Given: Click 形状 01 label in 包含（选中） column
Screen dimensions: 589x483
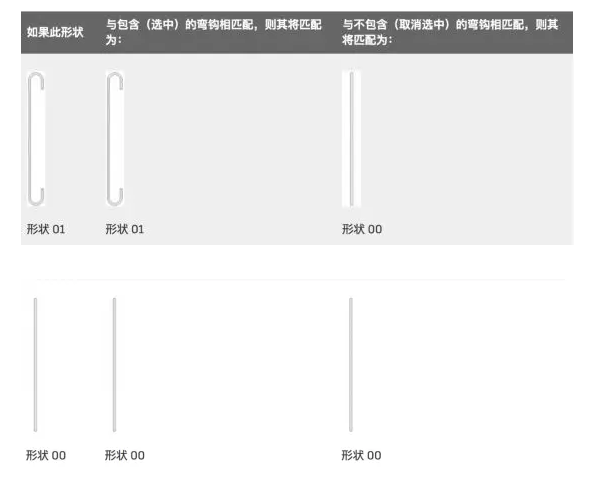Looking at the screenshot, I should (x=125, y=229).
